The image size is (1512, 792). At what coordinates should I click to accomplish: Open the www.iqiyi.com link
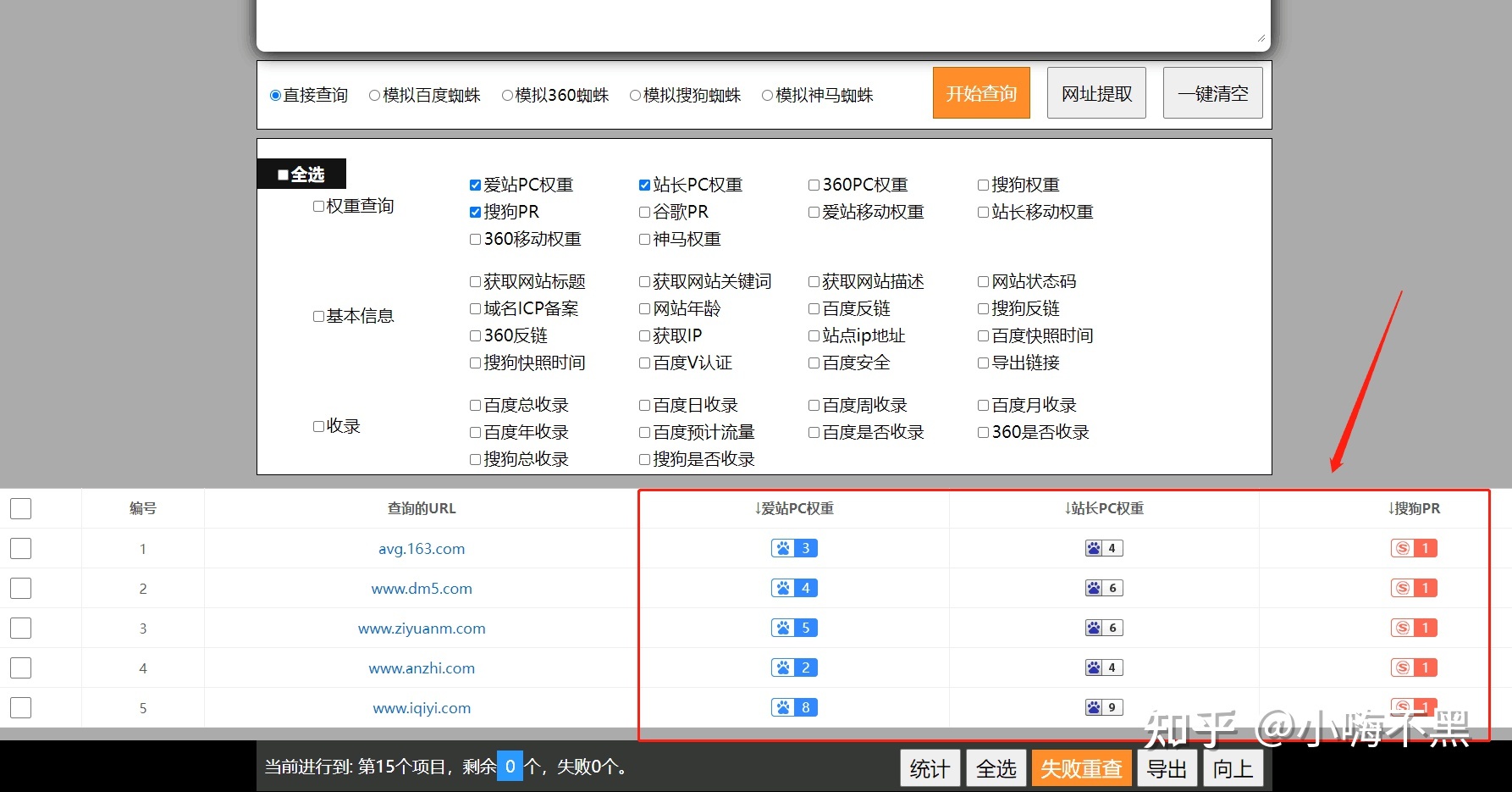pos(422,708)
